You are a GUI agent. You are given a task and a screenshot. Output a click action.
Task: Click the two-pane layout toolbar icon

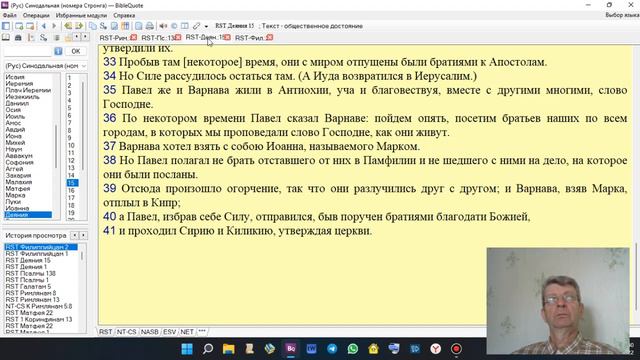[185, 26]
